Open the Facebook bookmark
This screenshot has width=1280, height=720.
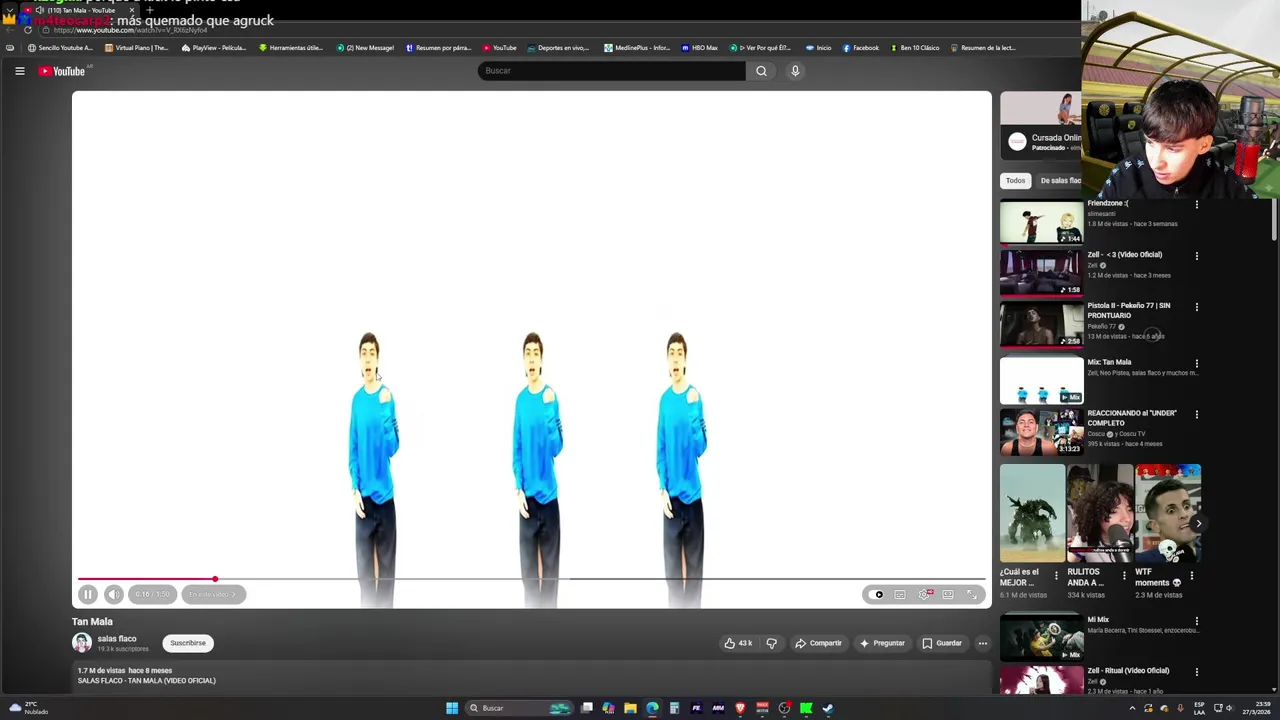click(x=860, y=48)
